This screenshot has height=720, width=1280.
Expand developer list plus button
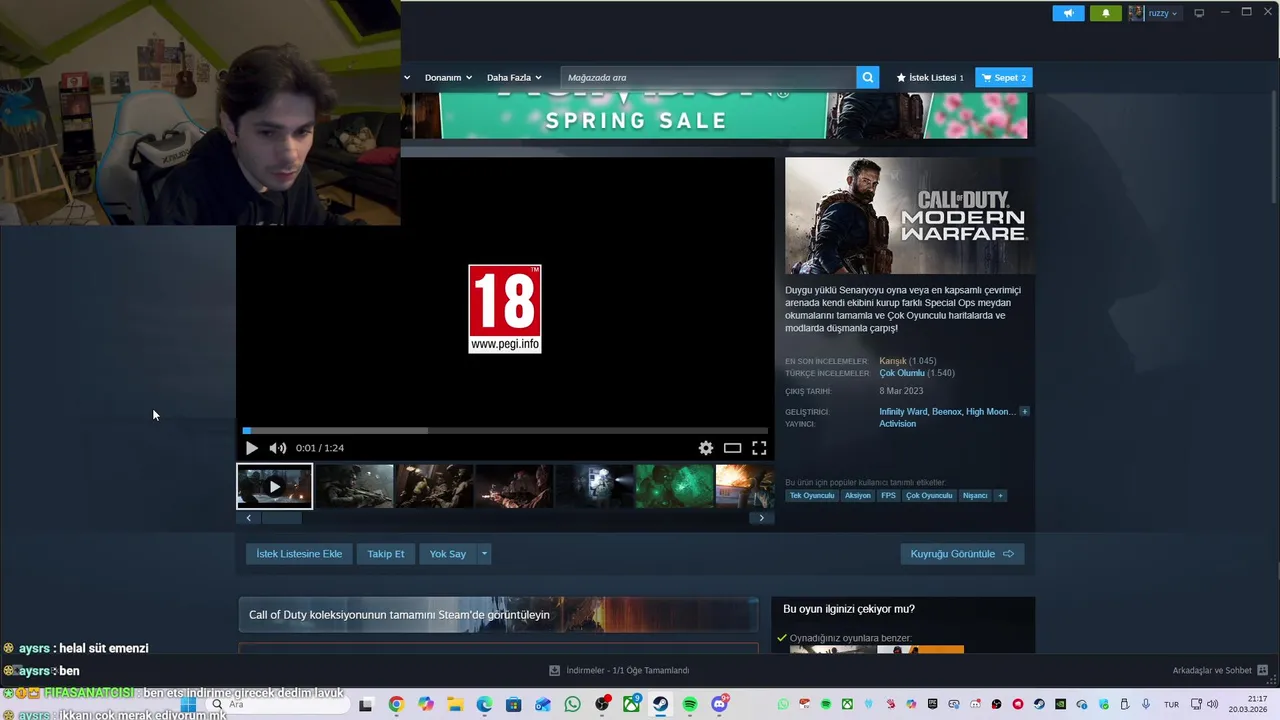1024,411
